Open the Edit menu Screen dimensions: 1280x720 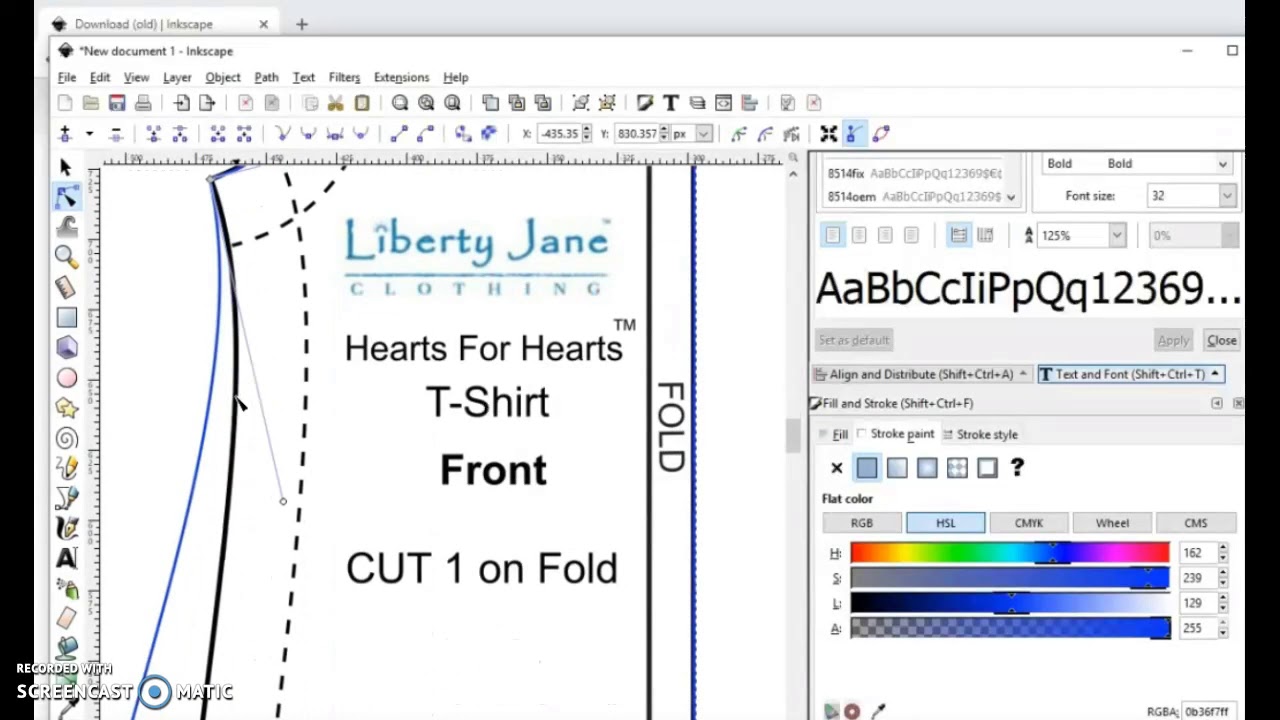(x=100, y=77)
